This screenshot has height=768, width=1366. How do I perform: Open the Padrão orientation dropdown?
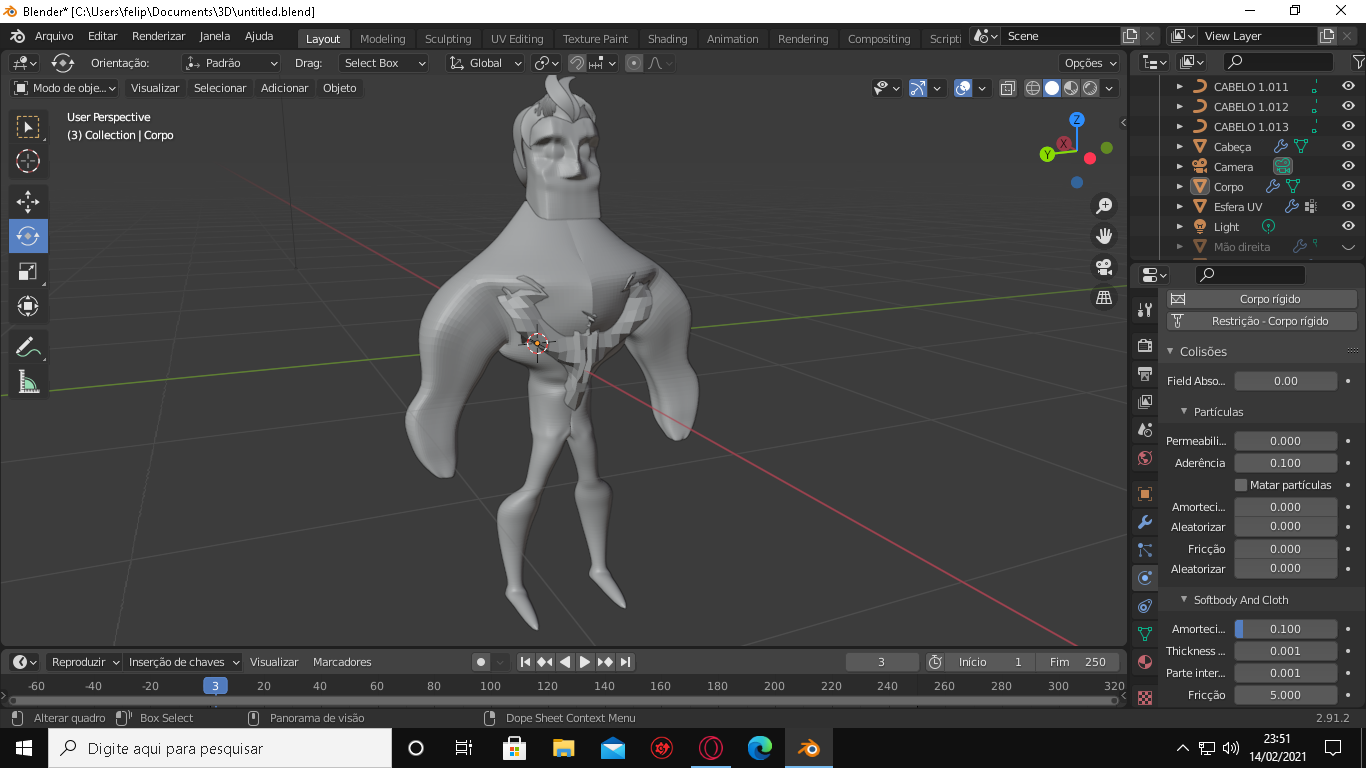[231, 63]
